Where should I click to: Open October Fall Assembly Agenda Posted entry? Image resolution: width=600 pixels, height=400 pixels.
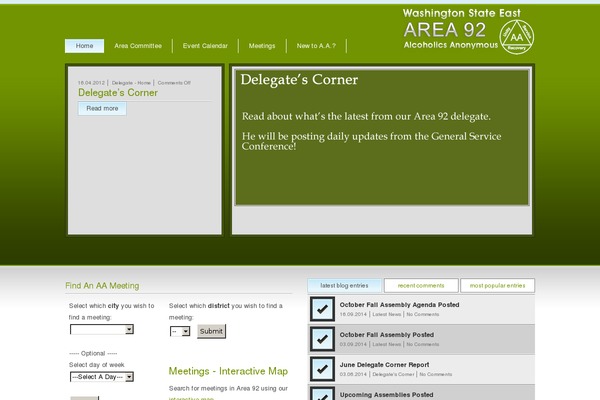399,305
